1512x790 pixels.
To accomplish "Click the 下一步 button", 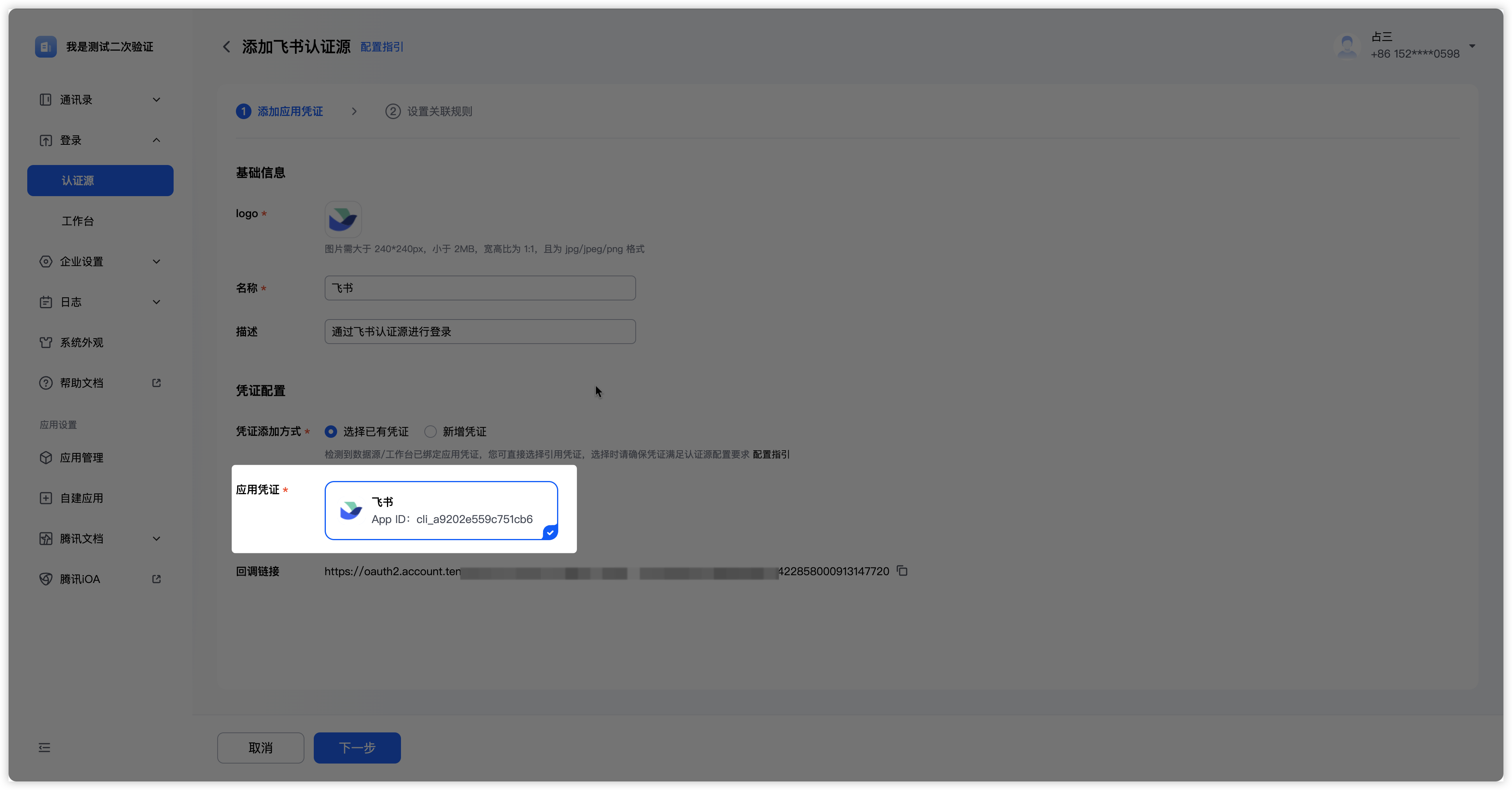I will 357,747.
